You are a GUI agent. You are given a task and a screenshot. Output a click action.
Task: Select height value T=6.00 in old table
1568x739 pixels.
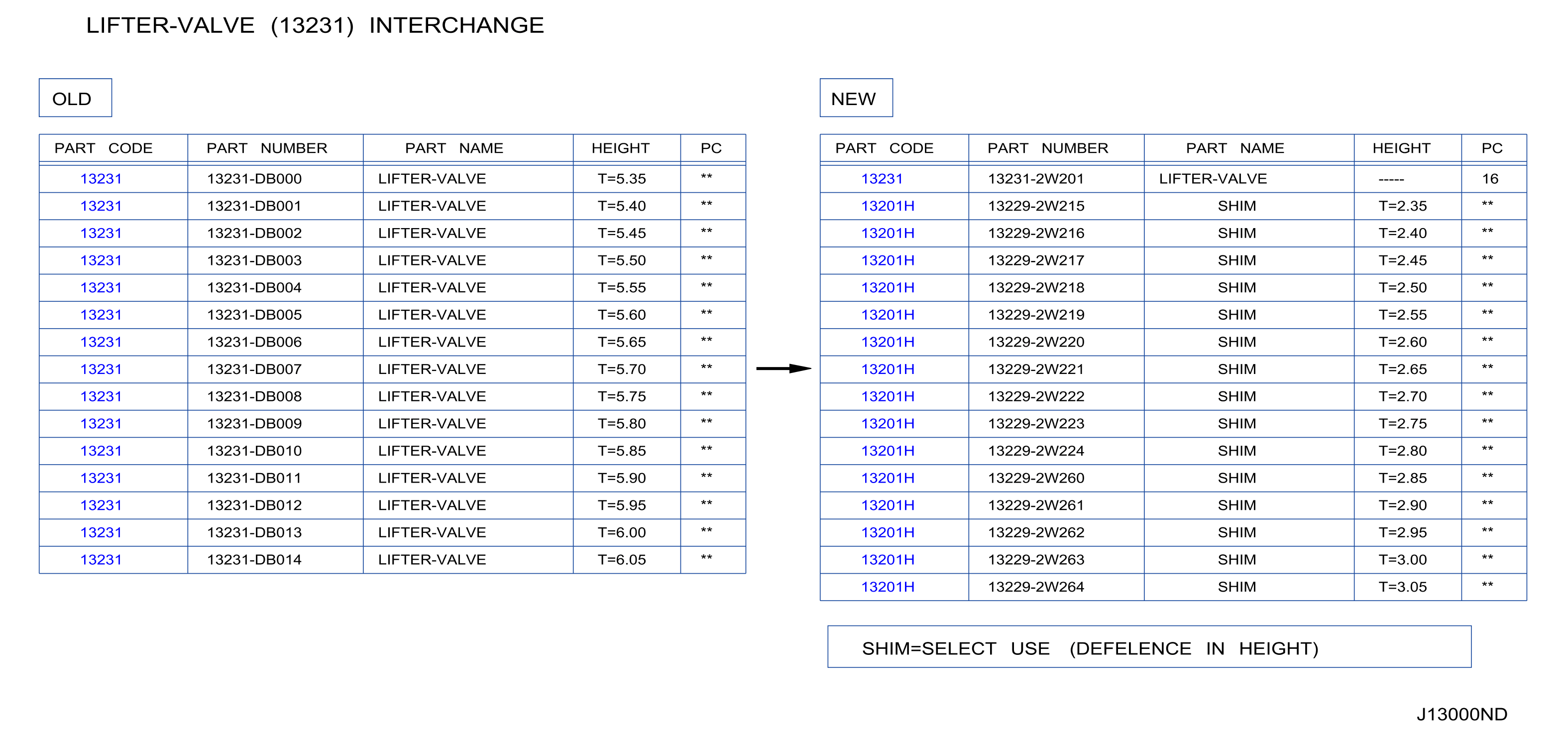click(x=622, y=533)
